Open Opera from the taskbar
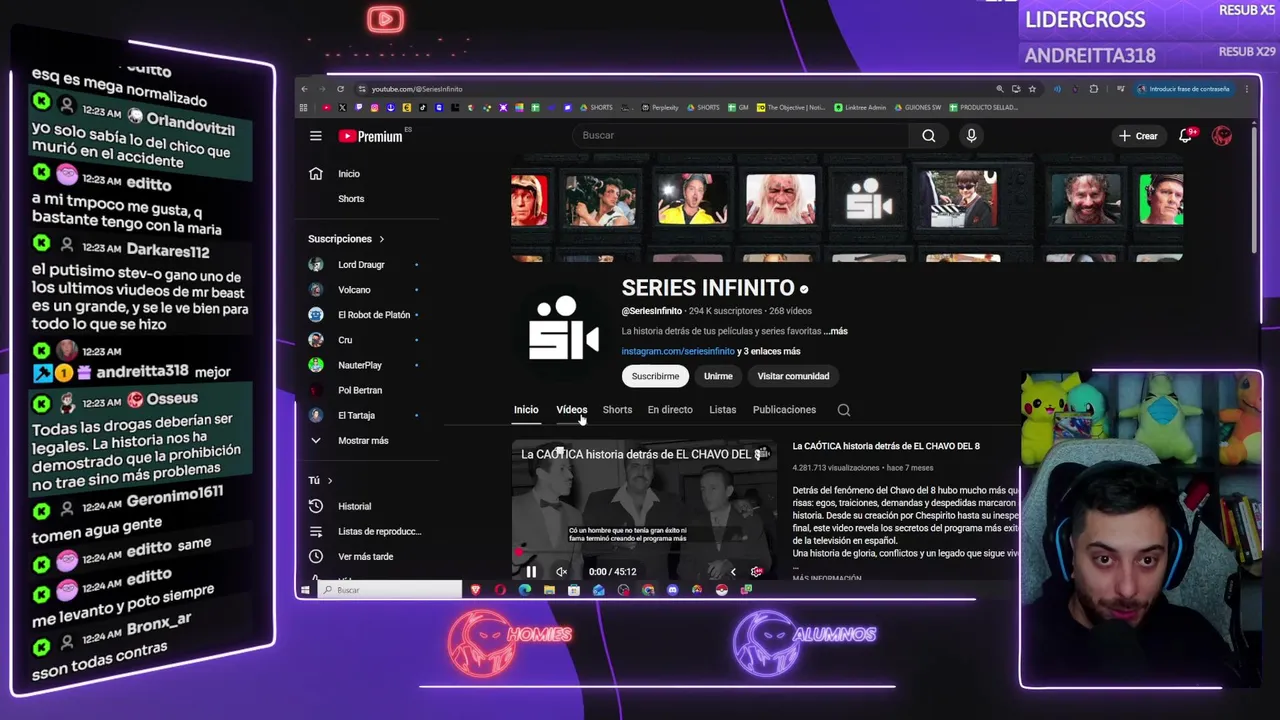 [x=500, y=590]
